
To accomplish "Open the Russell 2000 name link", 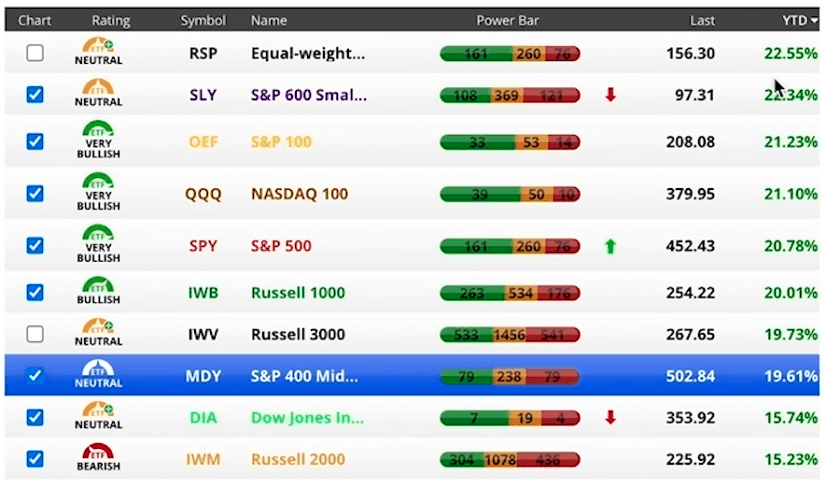I will 298,459.
